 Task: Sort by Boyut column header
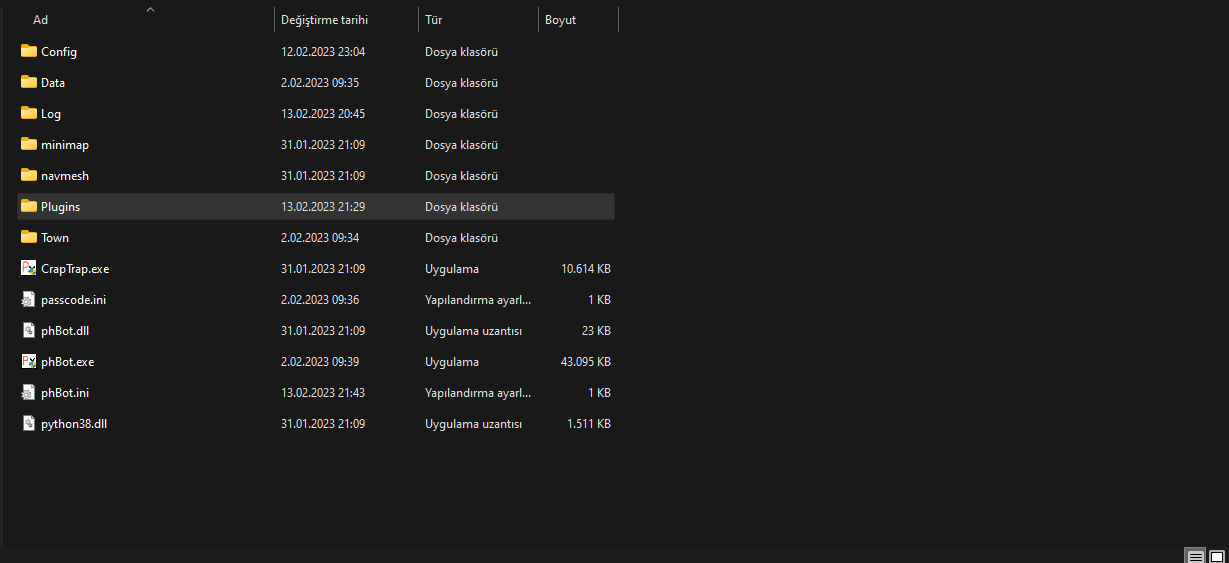(x=560, y=20)
